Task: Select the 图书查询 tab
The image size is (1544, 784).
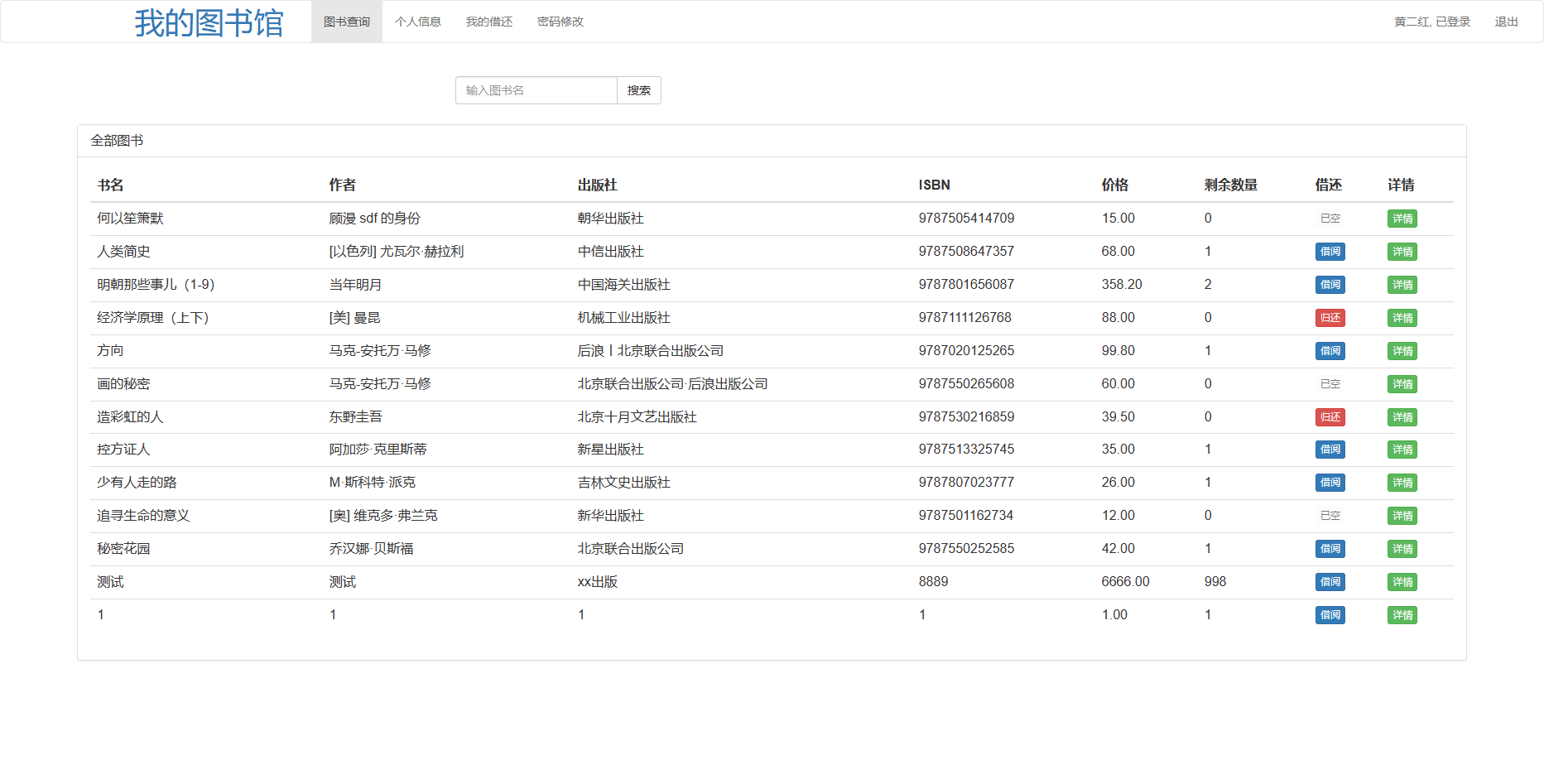Action: [x=347, y=22]
